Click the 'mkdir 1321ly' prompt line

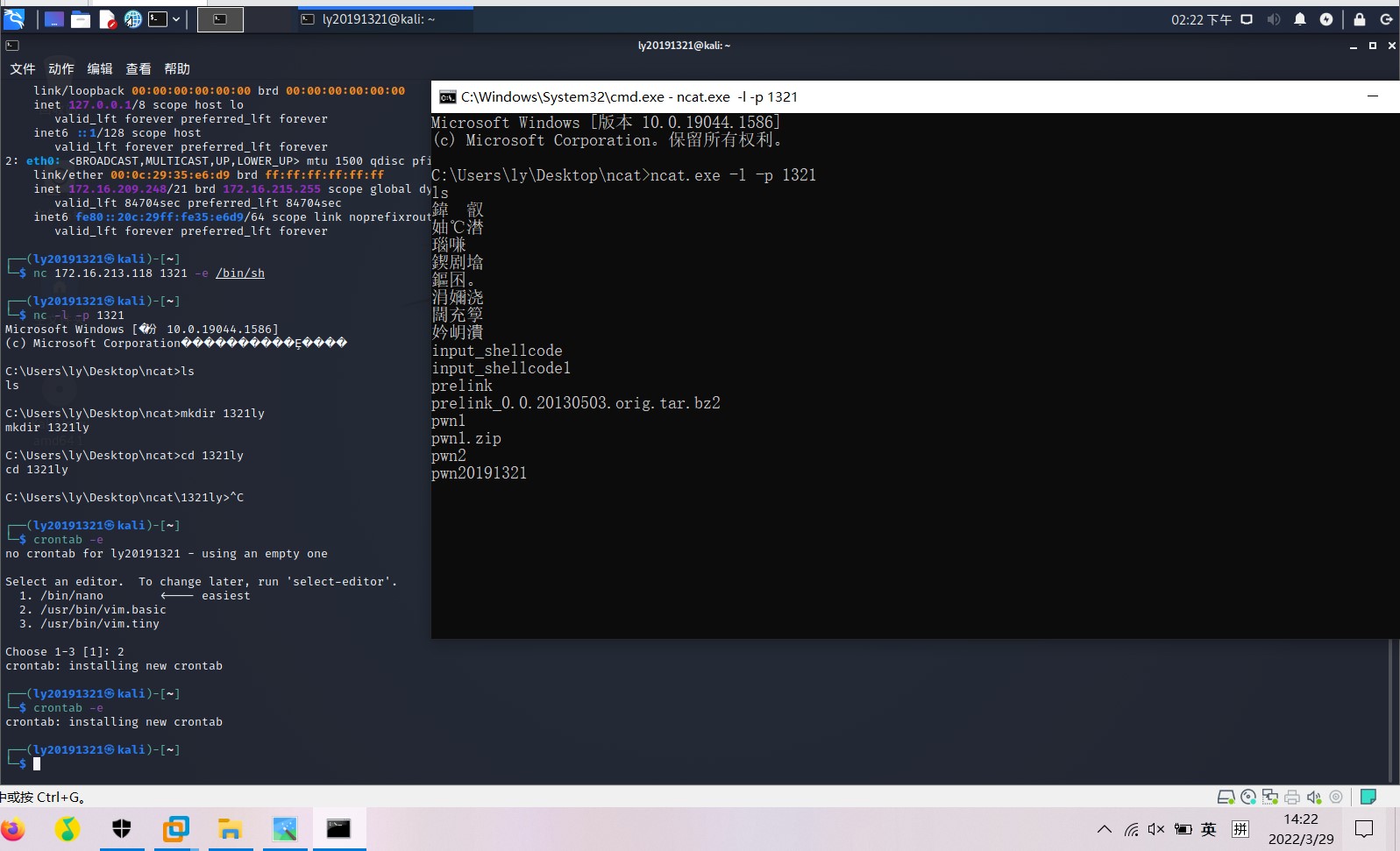click(x=135, y=414)
